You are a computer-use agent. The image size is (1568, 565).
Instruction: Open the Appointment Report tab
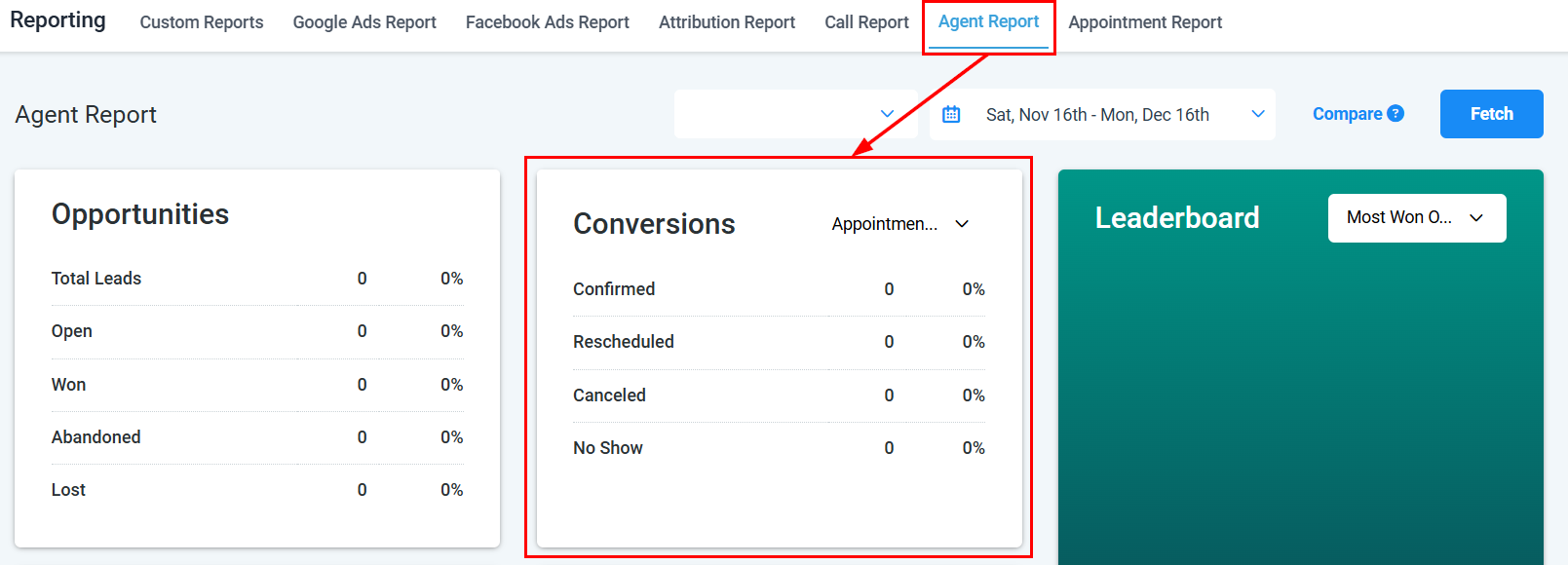(x=1145, y=22)
